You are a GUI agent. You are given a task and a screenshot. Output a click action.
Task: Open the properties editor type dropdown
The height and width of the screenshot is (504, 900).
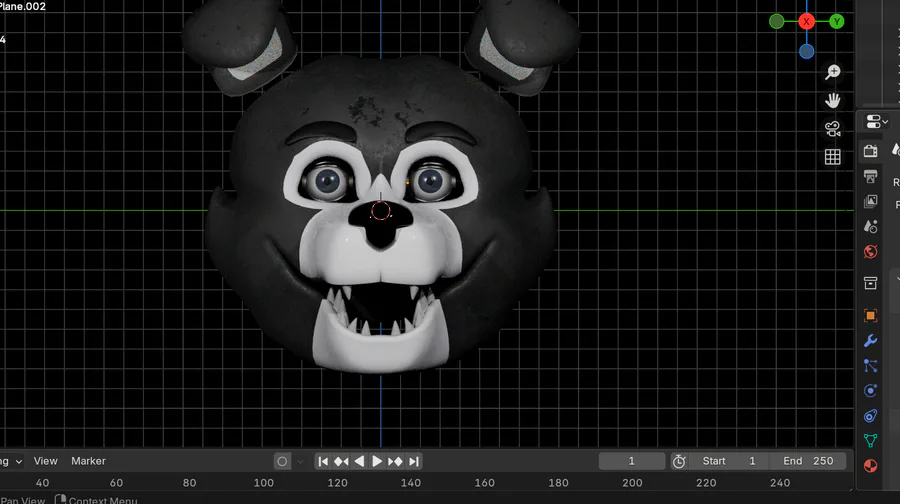pos(876,122)
